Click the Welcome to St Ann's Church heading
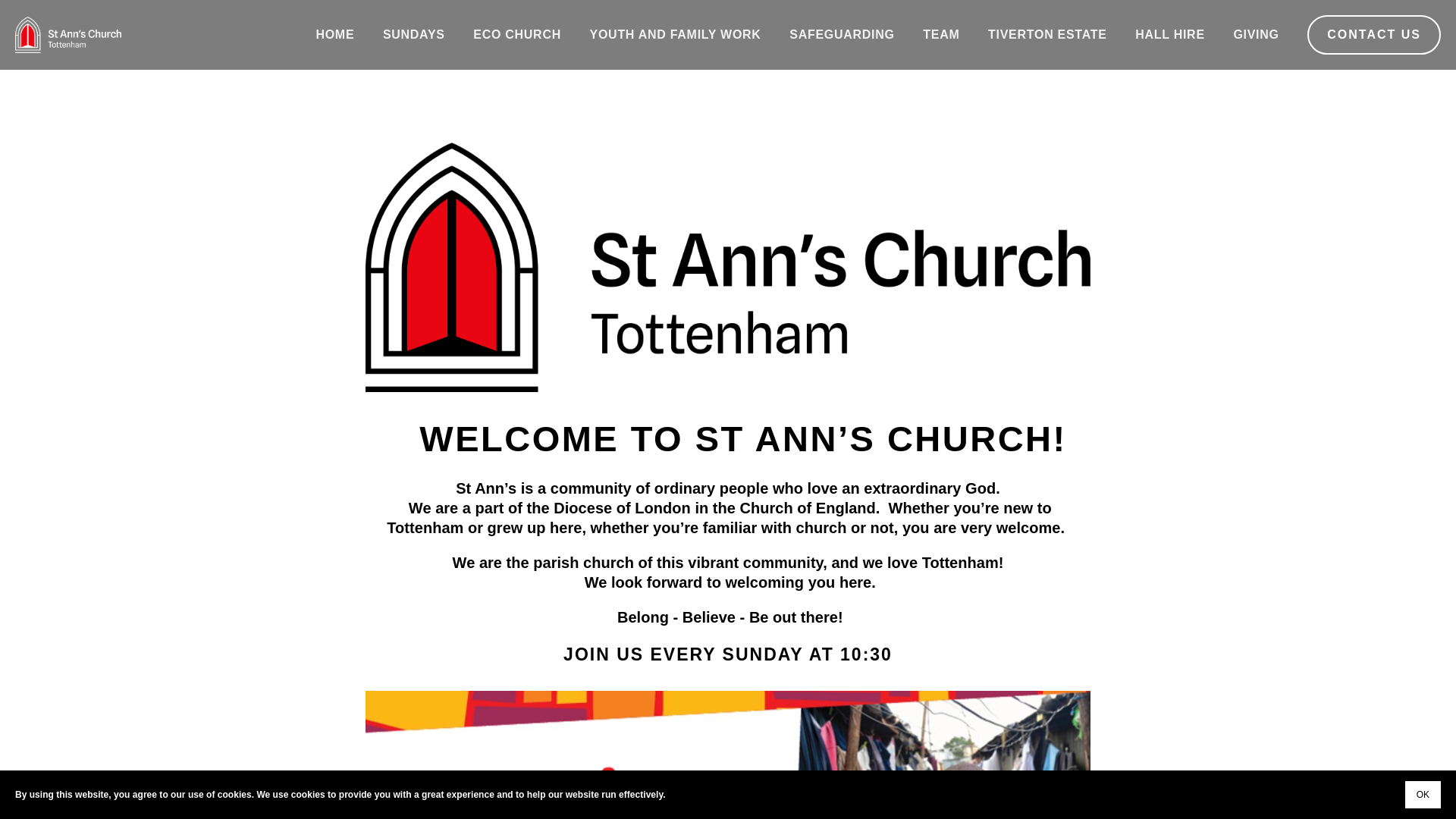1456x819 pixels. pos(742,439)
